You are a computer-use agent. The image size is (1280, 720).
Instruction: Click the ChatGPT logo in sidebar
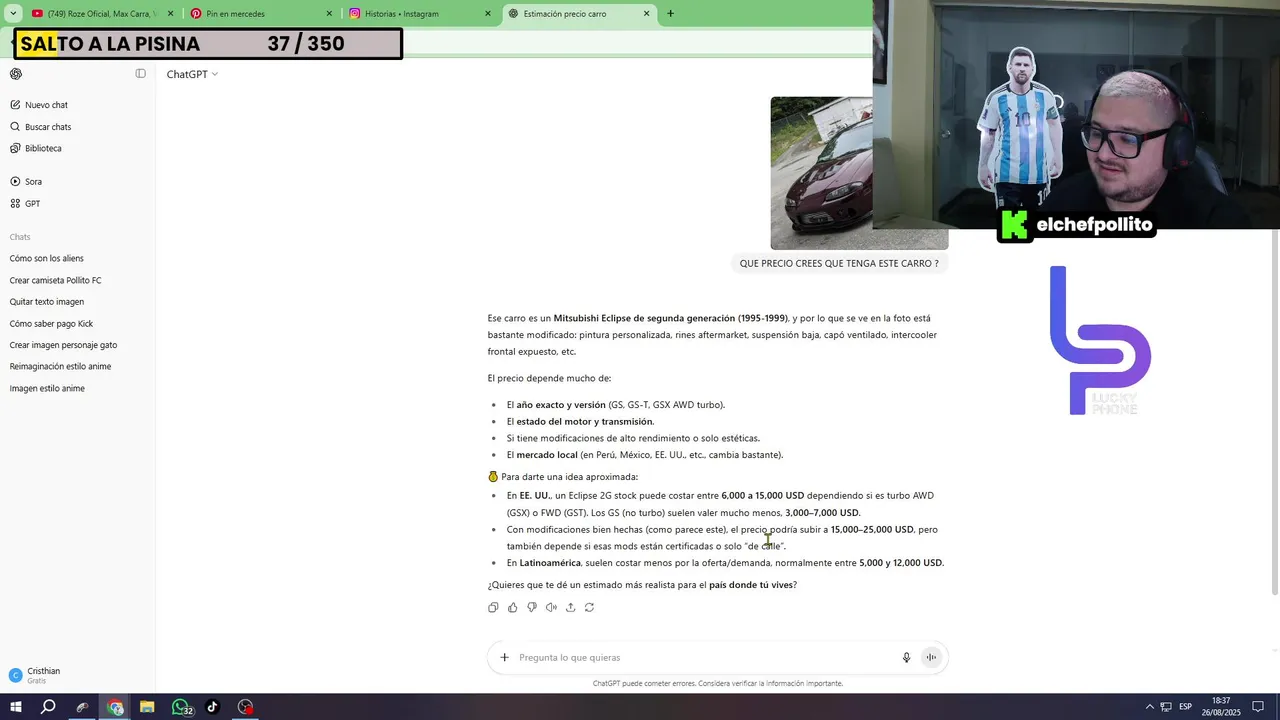click(x=16, y=74)
